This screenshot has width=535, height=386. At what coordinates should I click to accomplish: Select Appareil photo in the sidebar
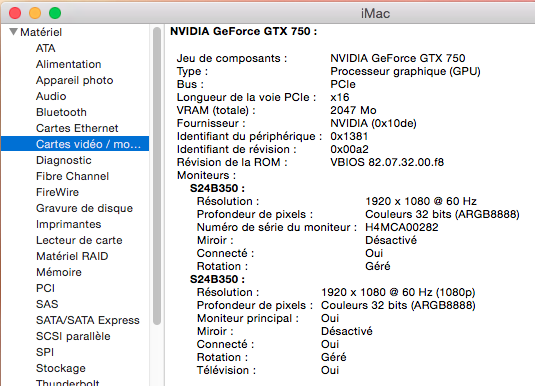(74, 80)
